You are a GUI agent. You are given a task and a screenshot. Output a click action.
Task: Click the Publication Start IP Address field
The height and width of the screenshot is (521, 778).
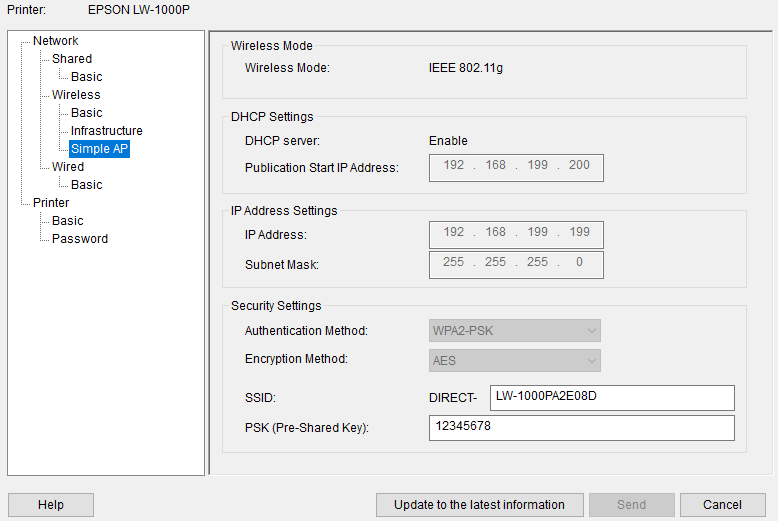[516, 168]
